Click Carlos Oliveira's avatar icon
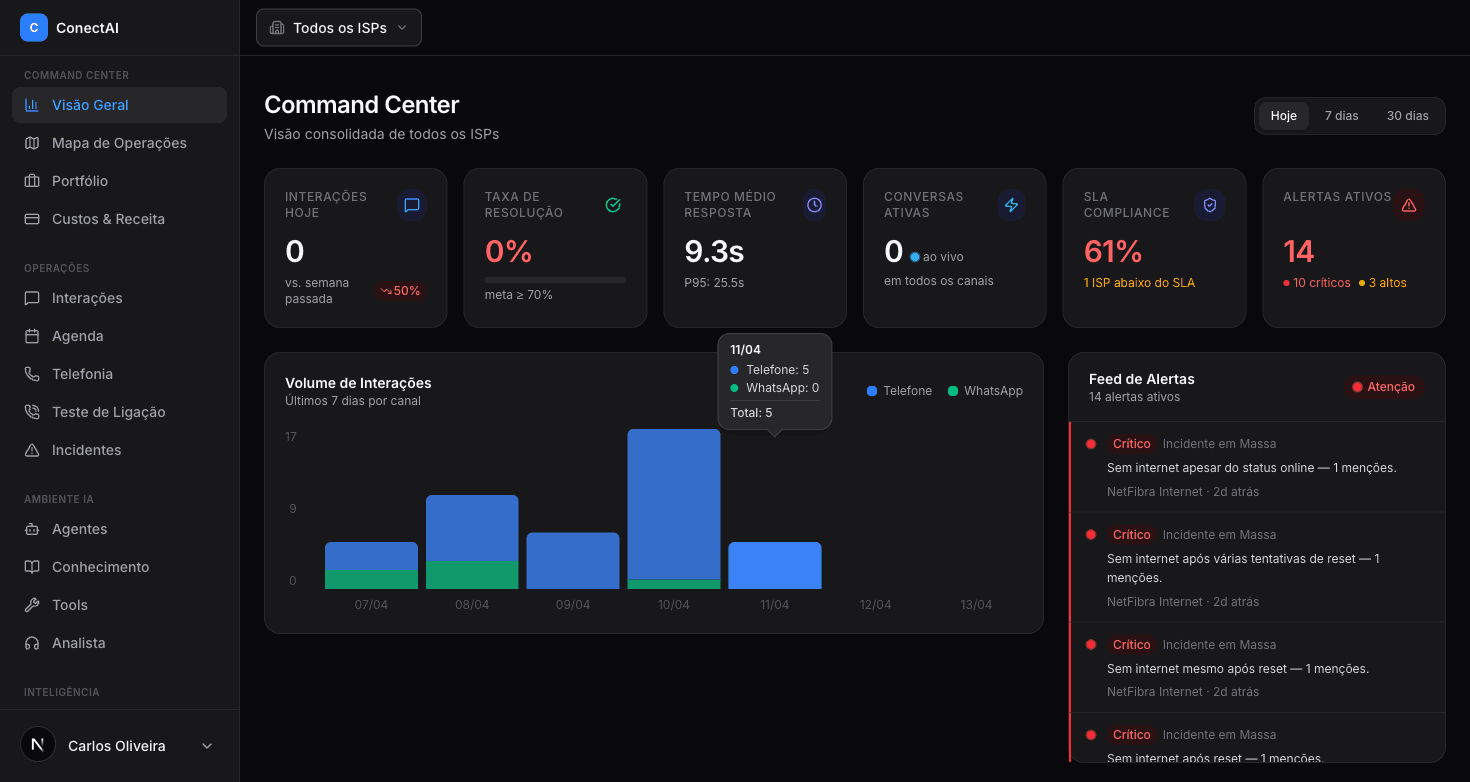Viewport: 1470px width, 782px height. (x=38, y=744)
